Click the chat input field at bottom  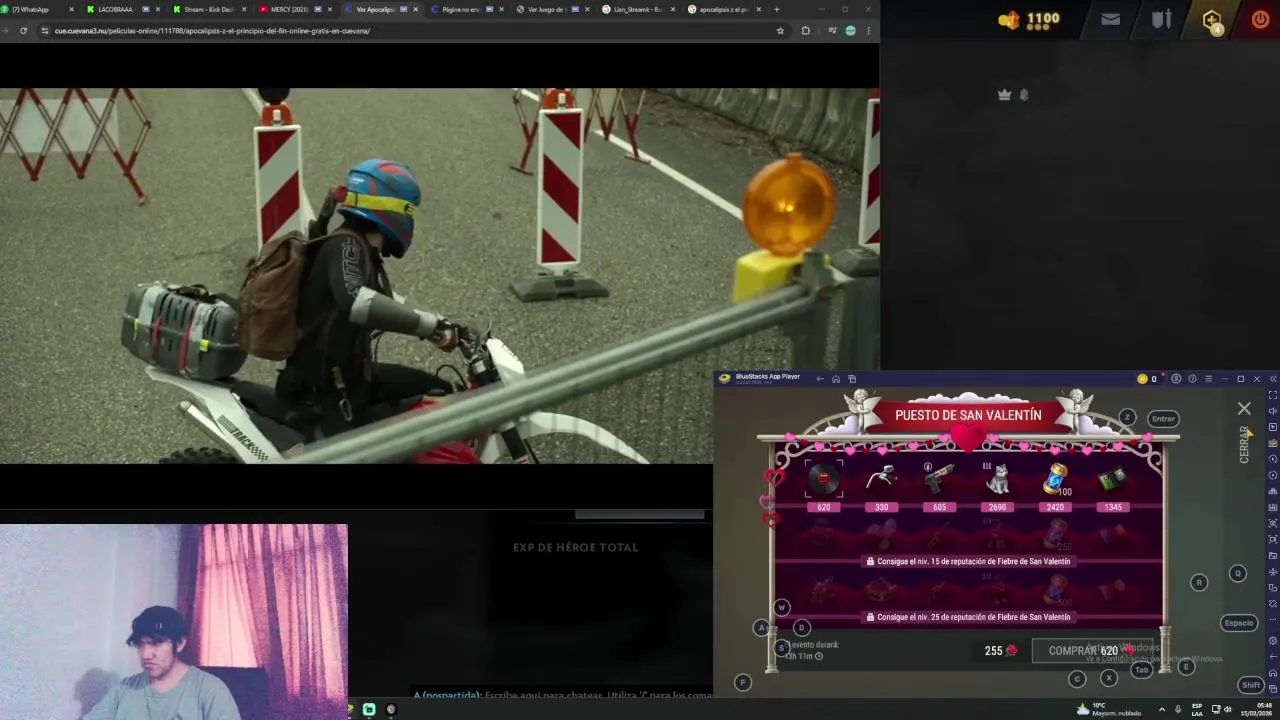563,695
